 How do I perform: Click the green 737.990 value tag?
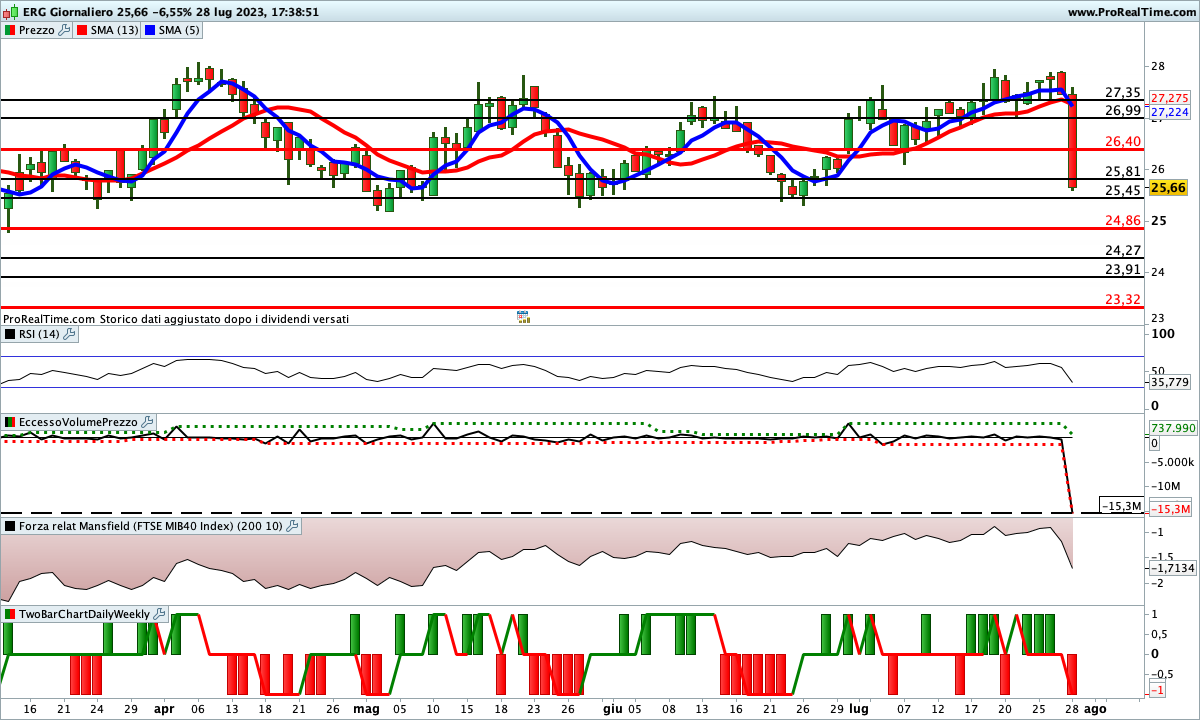[x=1172, y=428]
